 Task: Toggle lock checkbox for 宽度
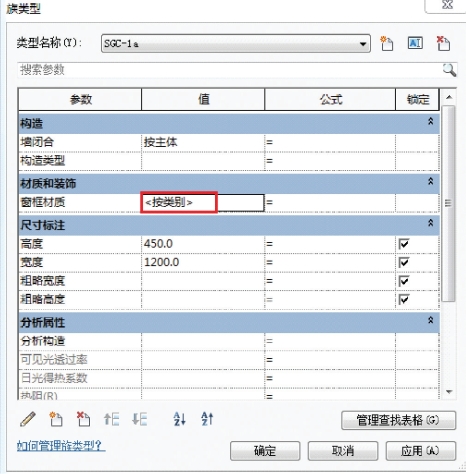404,262
